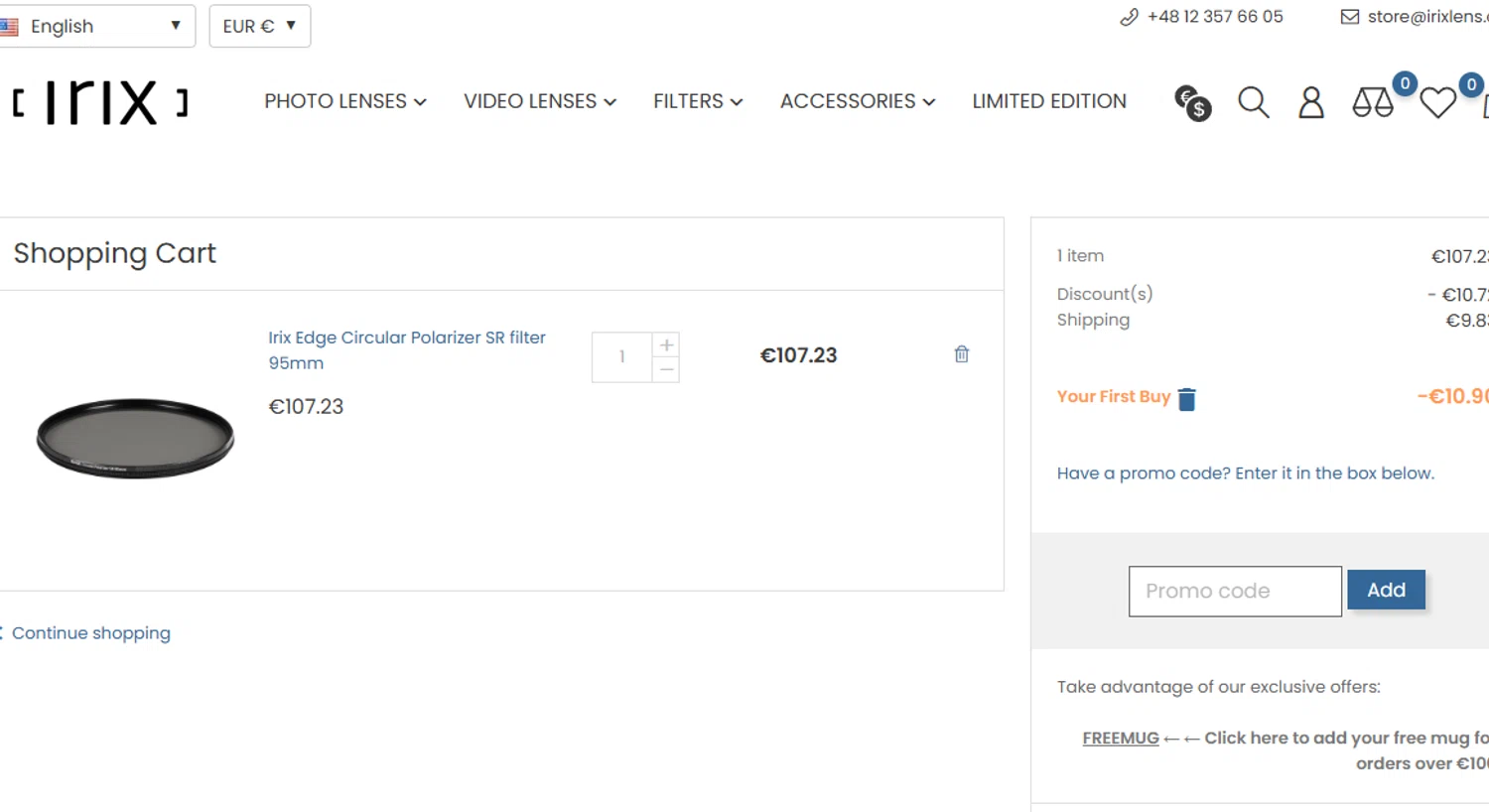Open the product compare scales icon
Viewport: 1489px width, 812px height.
1373,102
